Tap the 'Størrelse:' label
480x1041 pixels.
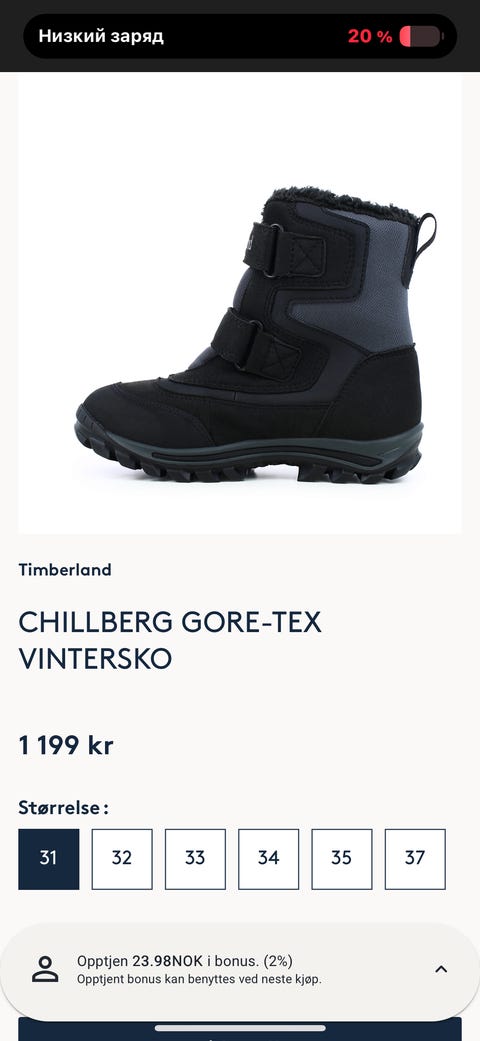[64, 808]
